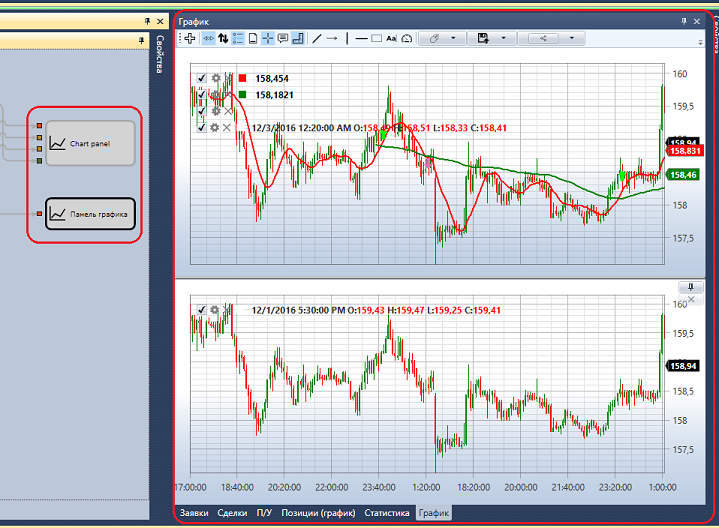The width and height of the screenshot is (719, 528).
Task: Toggle the crosshair cursor tool
Action: coord(268,39)
